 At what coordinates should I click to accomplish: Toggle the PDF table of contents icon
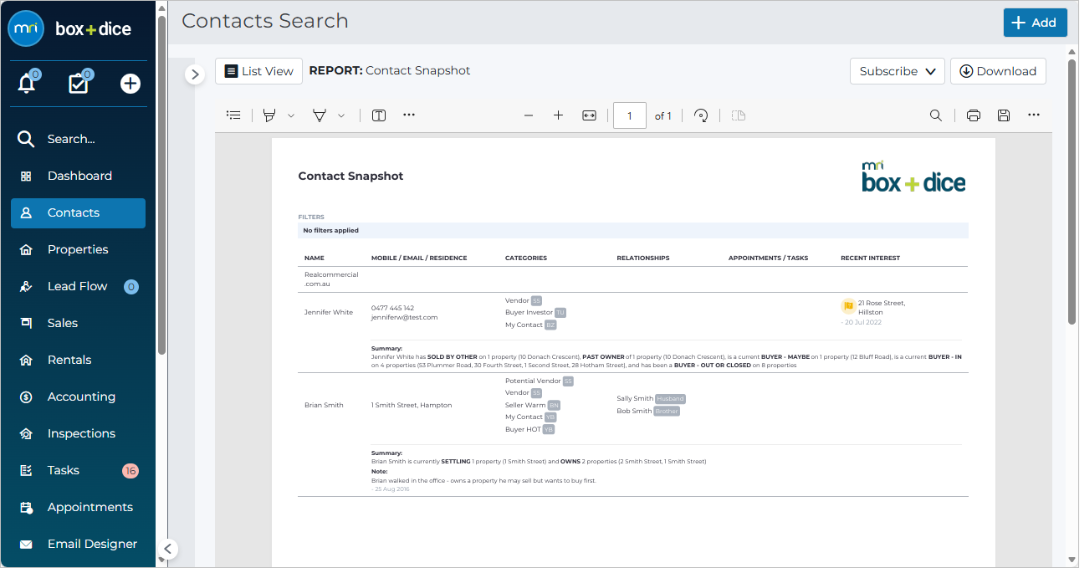pos(233,115)
